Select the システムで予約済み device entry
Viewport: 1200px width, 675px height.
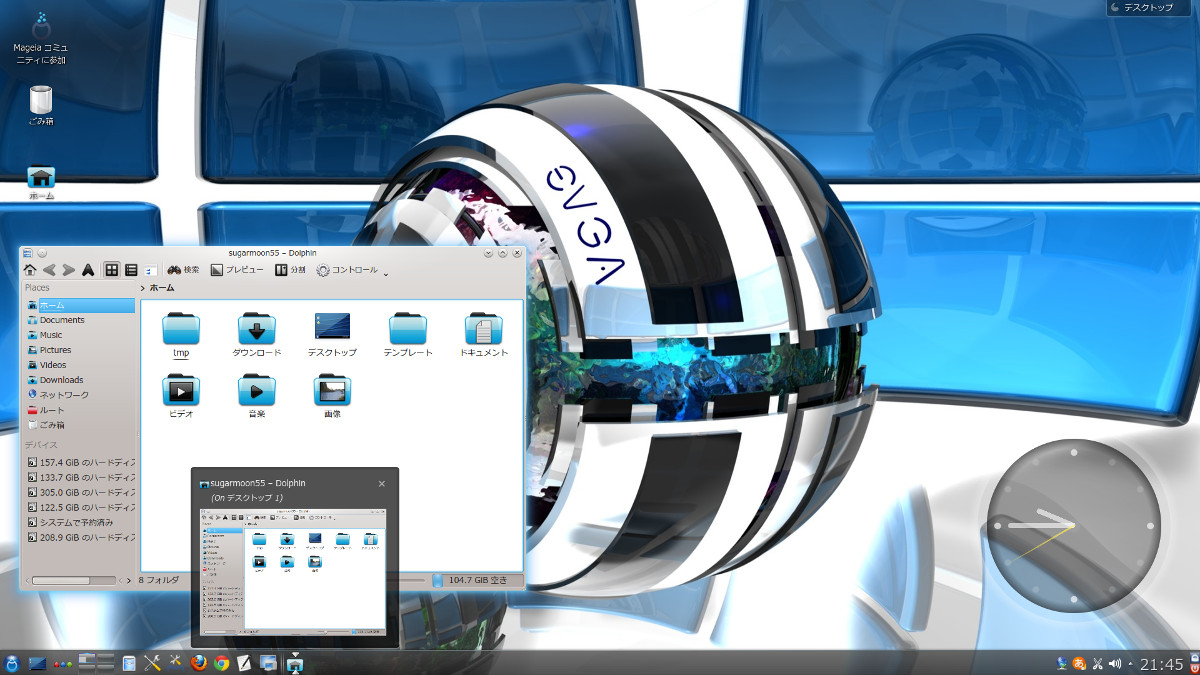tap(80, 522)
